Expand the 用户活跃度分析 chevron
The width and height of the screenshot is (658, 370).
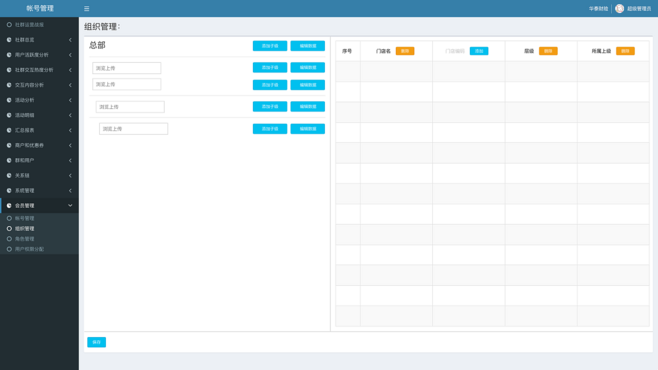(70, 55)
